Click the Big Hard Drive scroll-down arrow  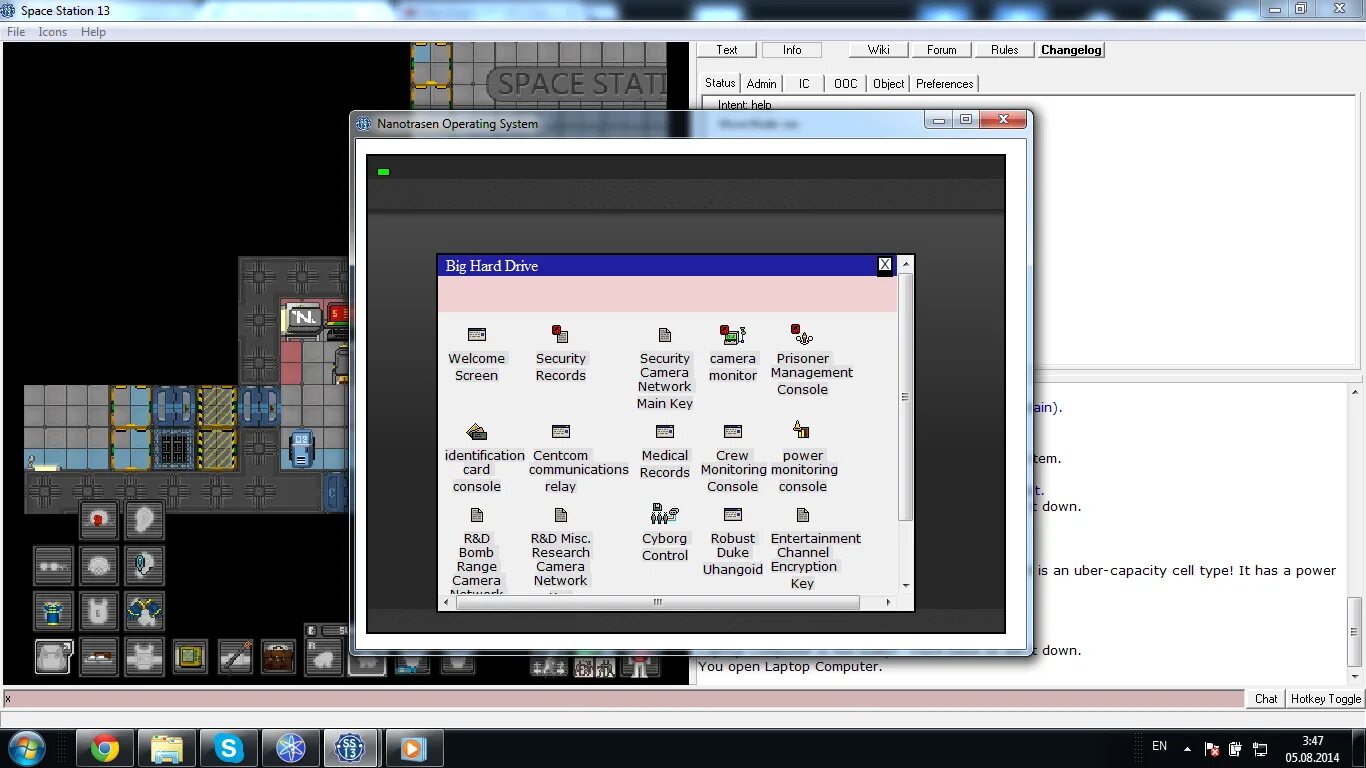pos(906,586)
